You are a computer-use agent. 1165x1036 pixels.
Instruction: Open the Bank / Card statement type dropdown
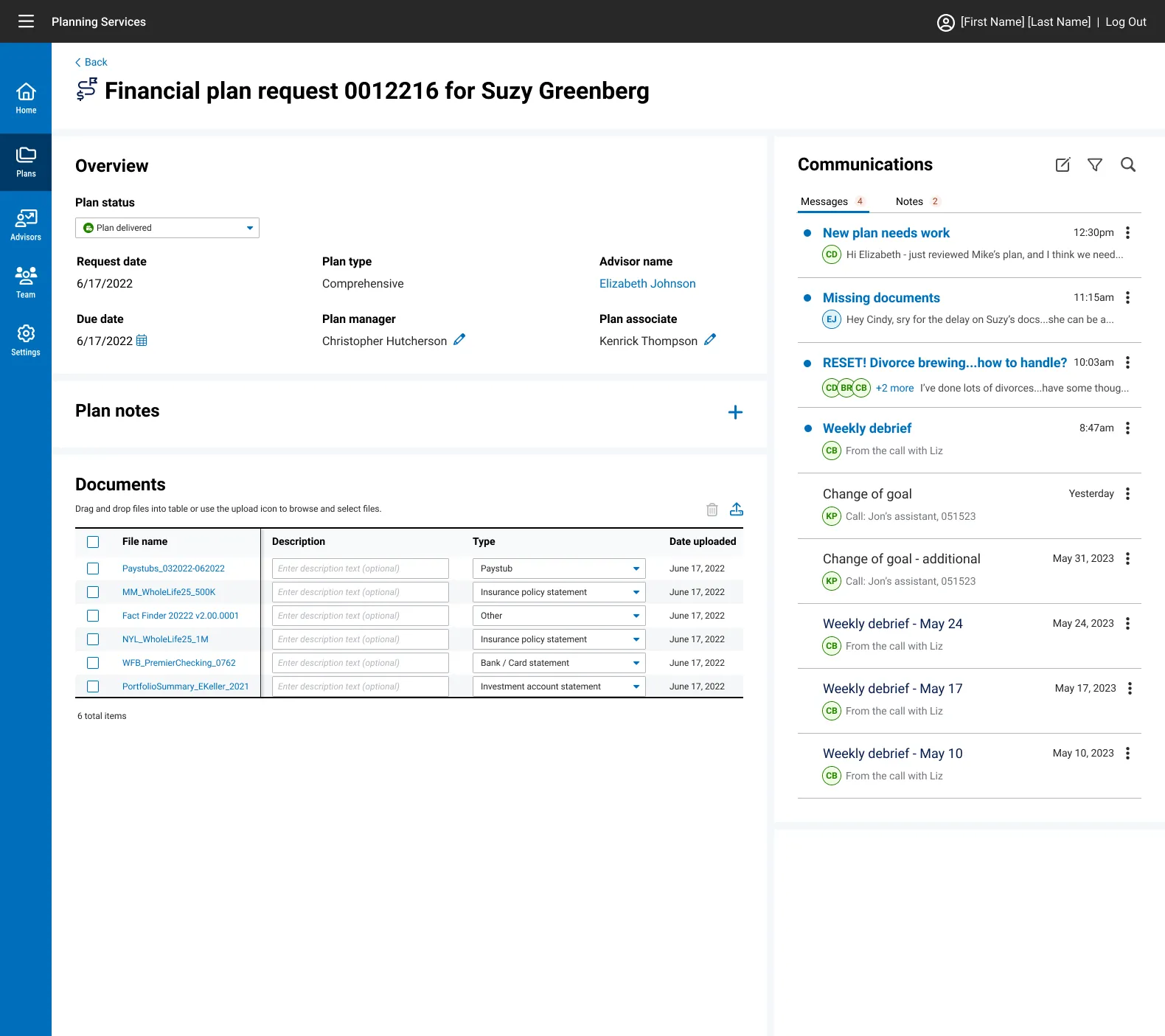pos(559,663)
